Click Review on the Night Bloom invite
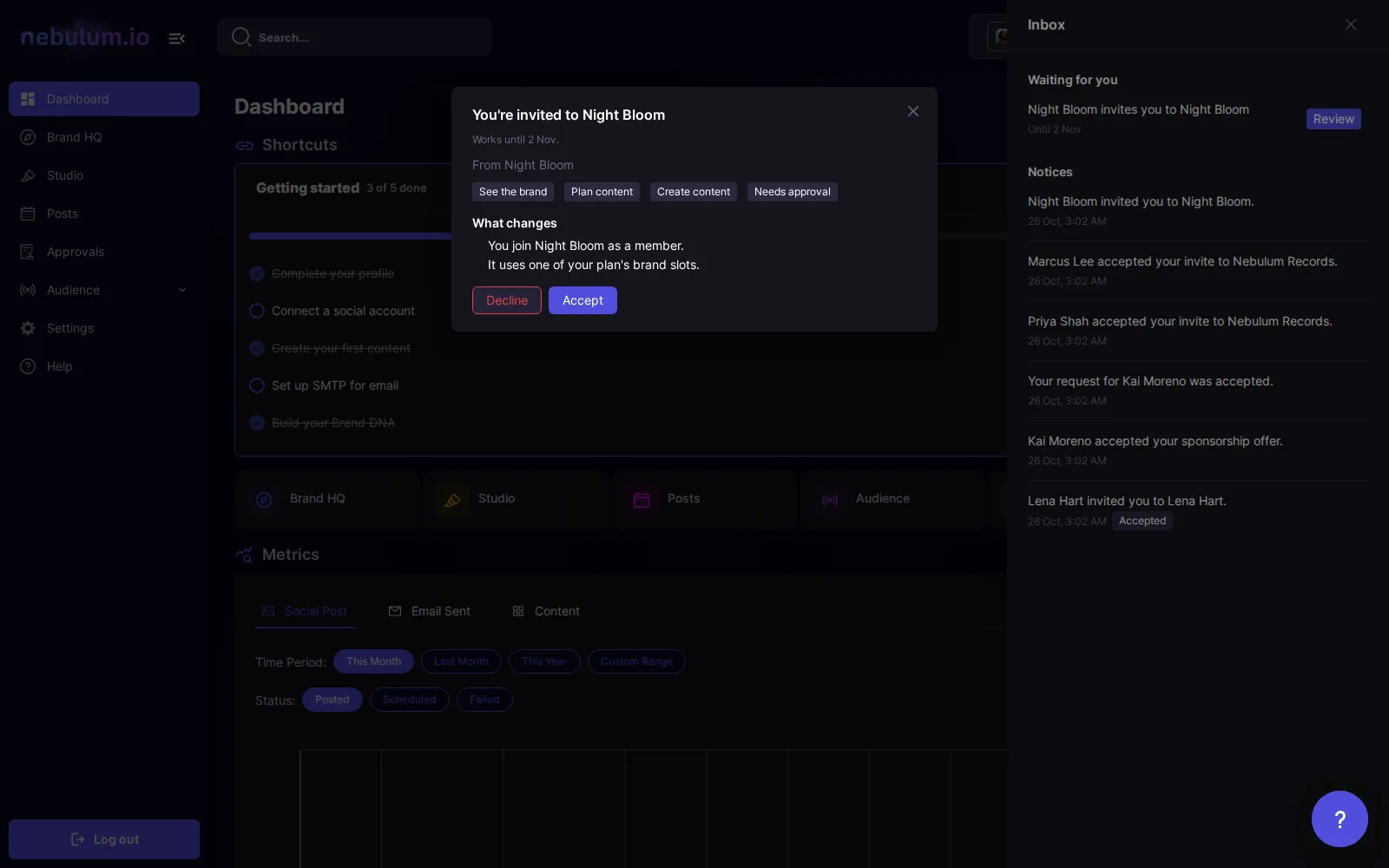 [x=1333, y=119]
